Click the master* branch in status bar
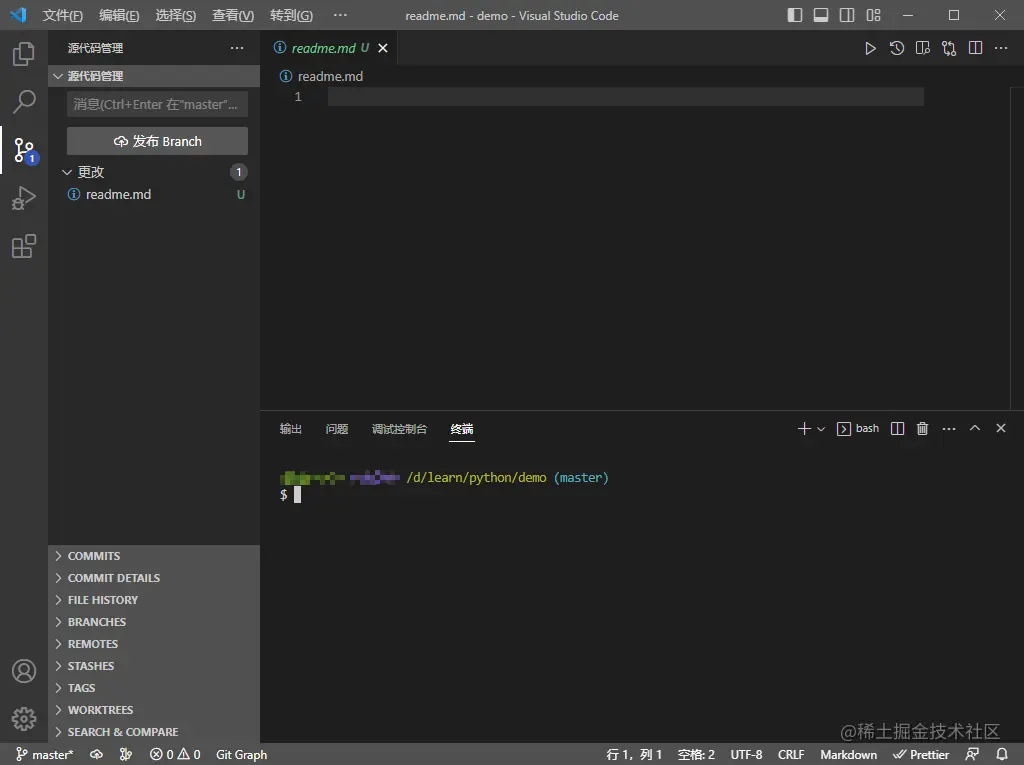 tap(44, 755)
